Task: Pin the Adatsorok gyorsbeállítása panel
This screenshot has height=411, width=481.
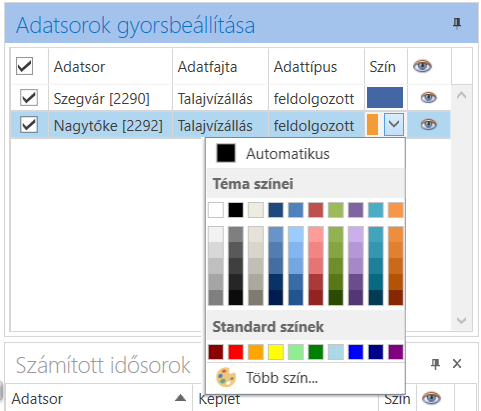Action: point(457,24)
